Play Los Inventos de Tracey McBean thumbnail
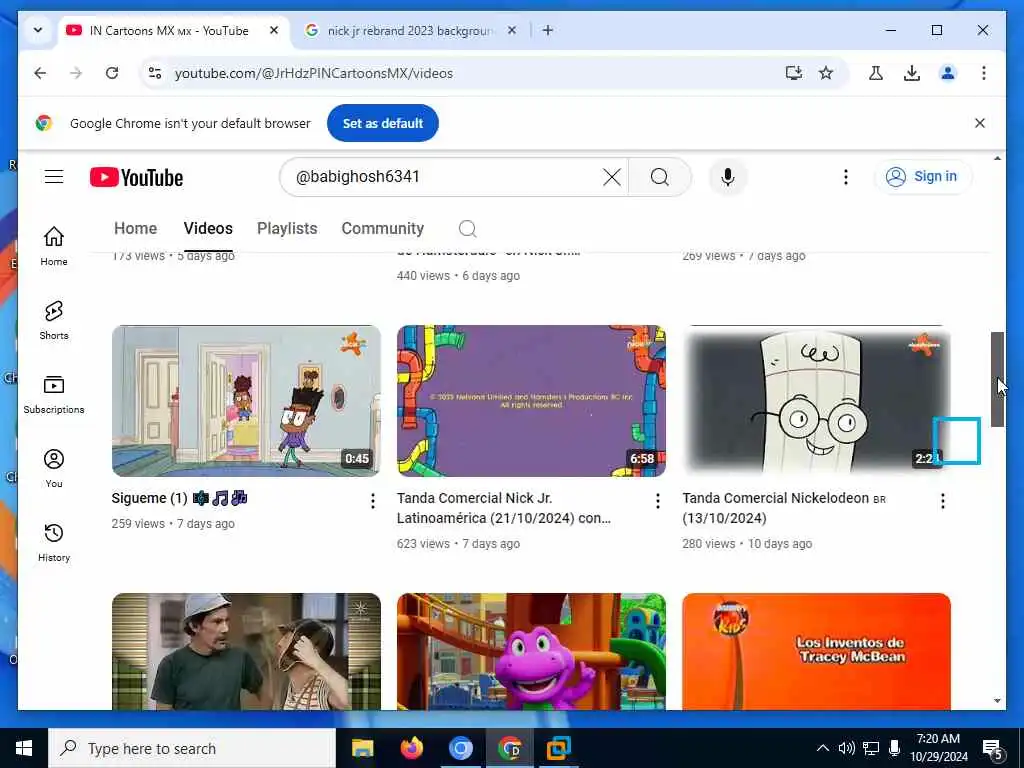Viewport: 1024px width, 768px height. (816, 651)
